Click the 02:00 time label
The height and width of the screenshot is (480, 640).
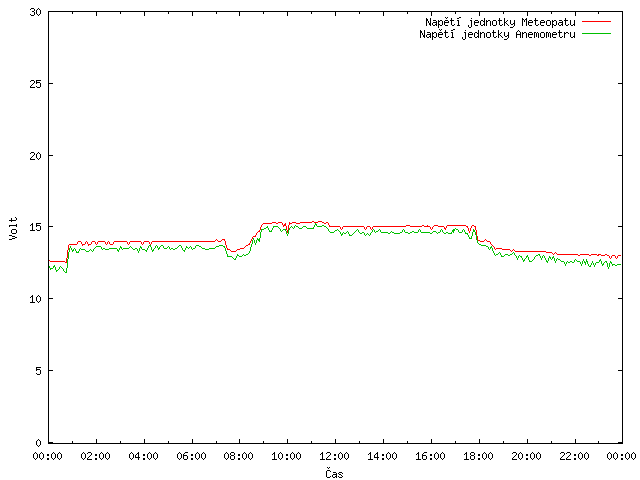(x=96, y=456)
